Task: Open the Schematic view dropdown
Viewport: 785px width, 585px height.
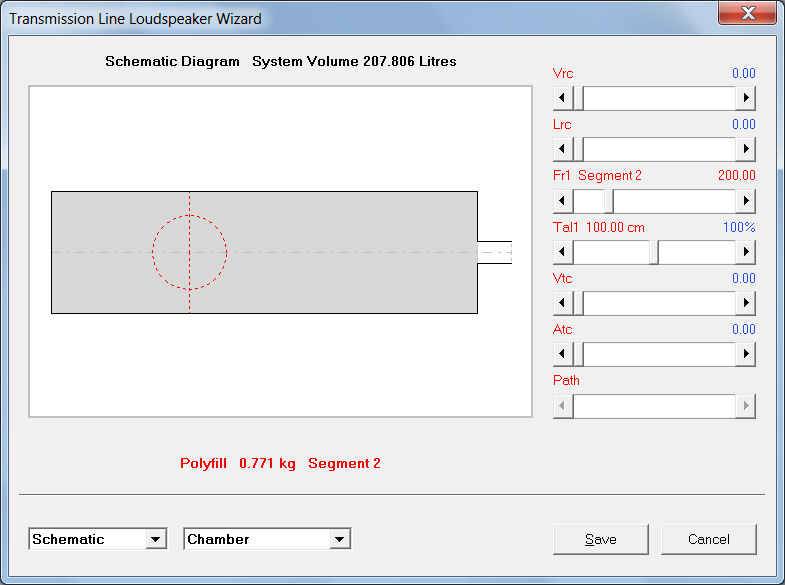Action: (156, 539)
